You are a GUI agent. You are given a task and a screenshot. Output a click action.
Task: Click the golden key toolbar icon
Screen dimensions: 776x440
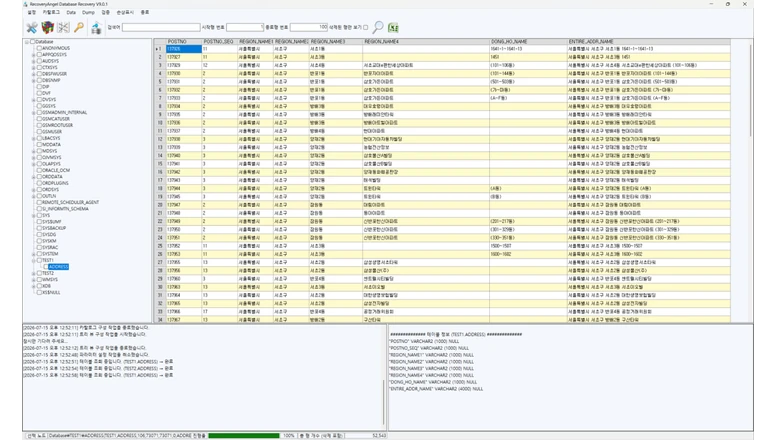point(79,28)
